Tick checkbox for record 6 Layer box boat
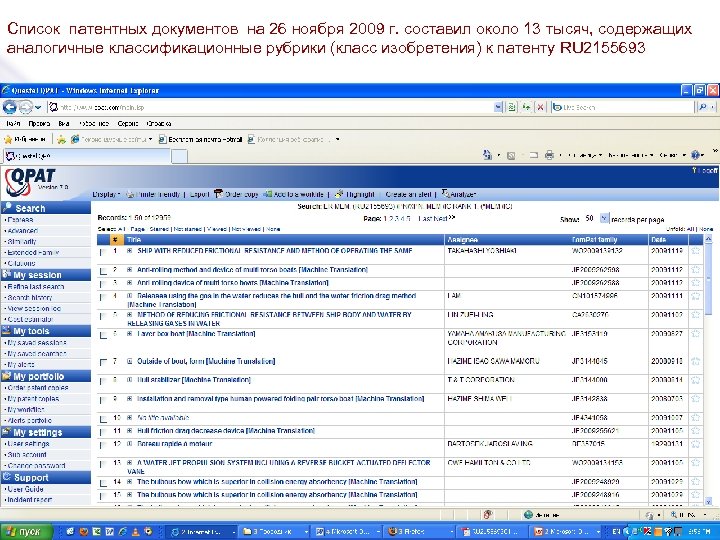Image resolution: width=720 pixels, height=540 pixels. pos(103,335)
